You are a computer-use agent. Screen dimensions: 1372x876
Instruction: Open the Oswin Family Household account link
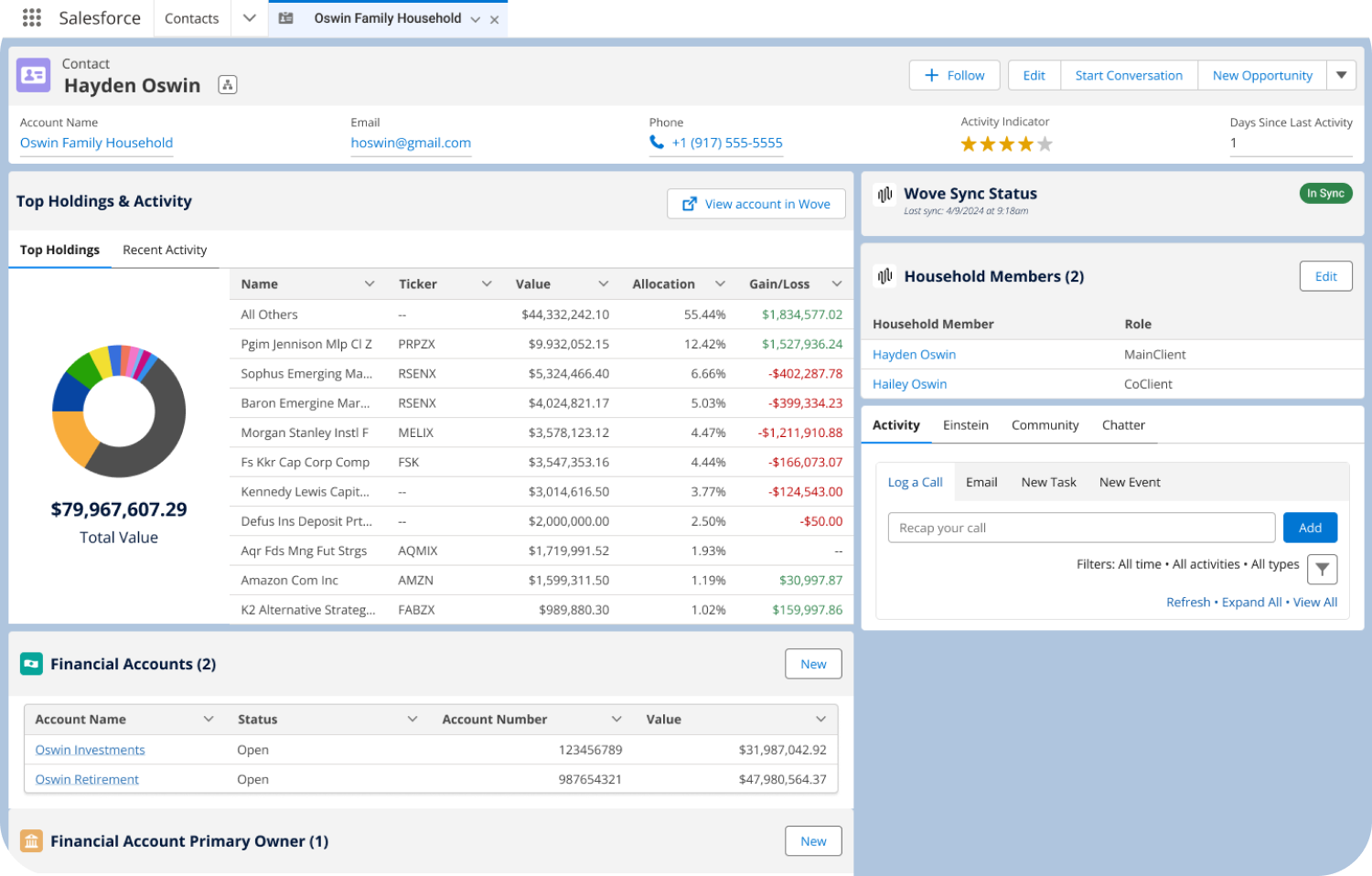96,143
